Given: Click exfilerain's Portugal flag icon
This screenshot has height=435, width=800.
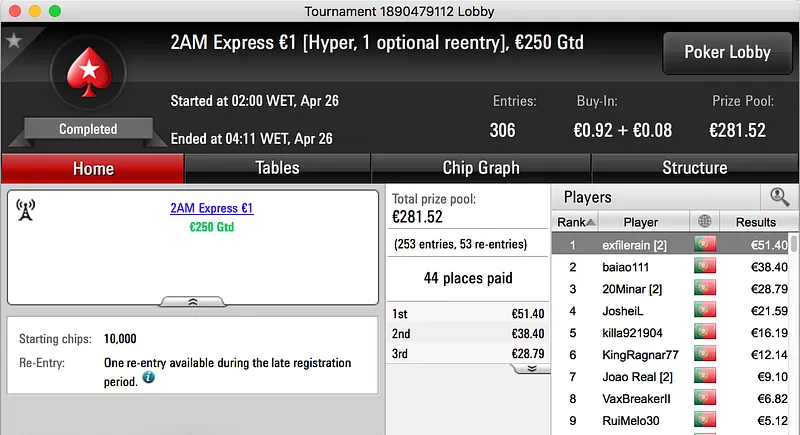Looking at the screenshot, I should 705,245.
